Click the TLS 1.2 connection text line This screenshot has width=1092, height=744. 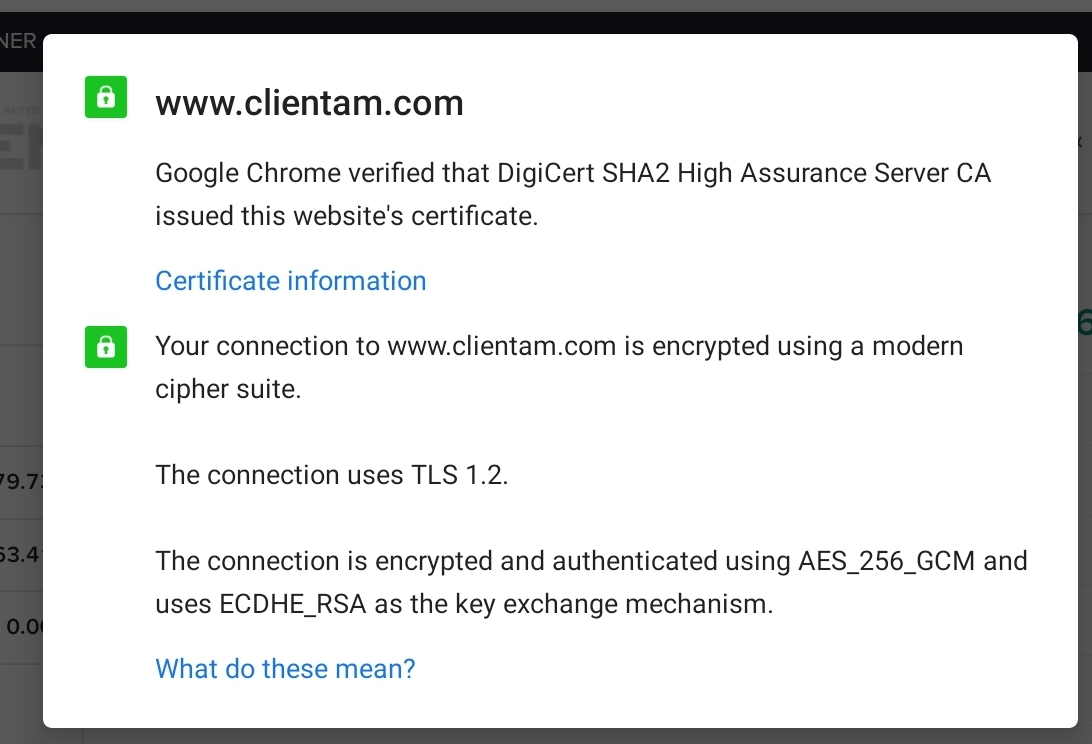click(x=332, y=474)
